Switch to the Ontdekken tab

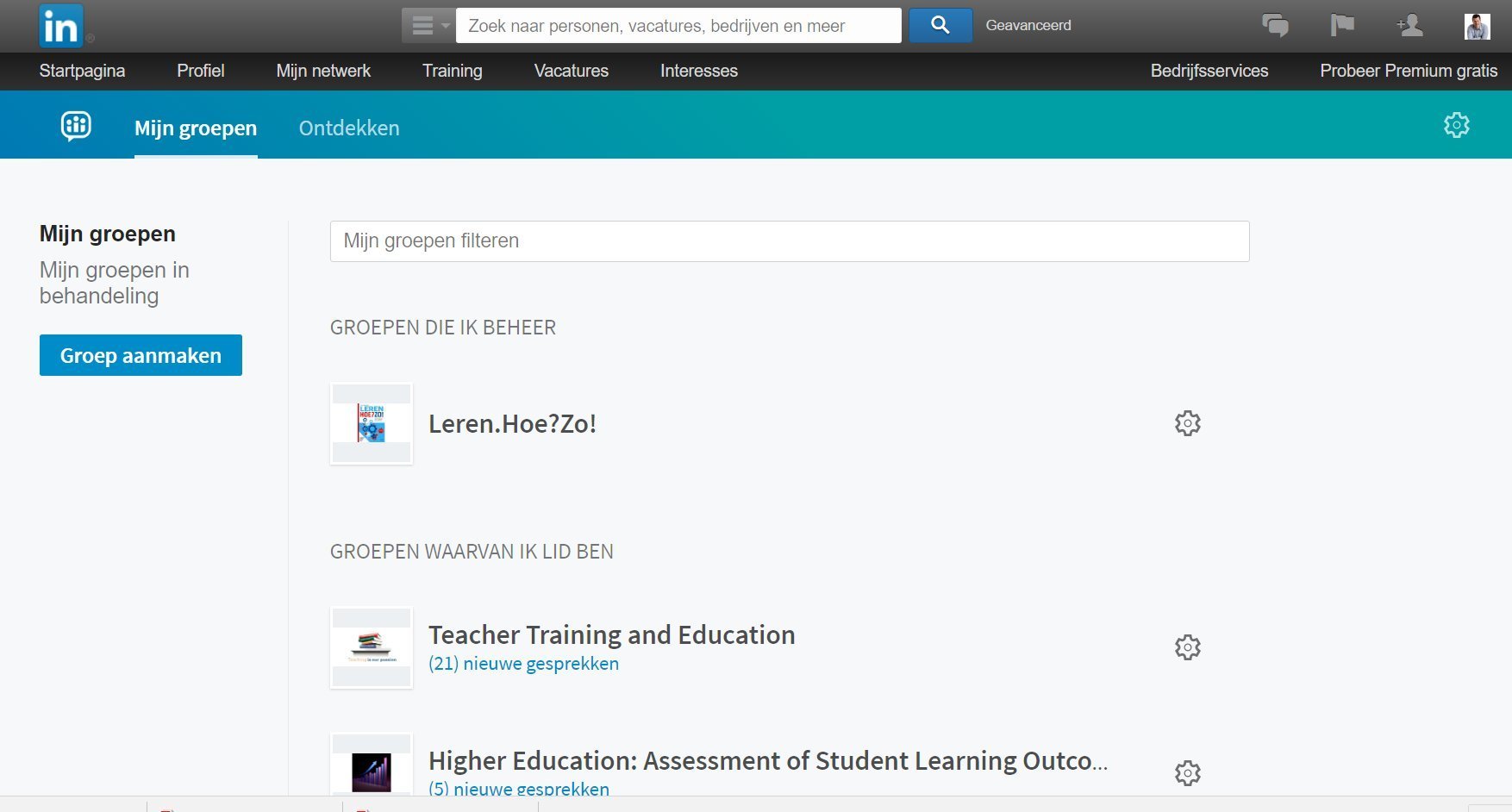(349, 128)
